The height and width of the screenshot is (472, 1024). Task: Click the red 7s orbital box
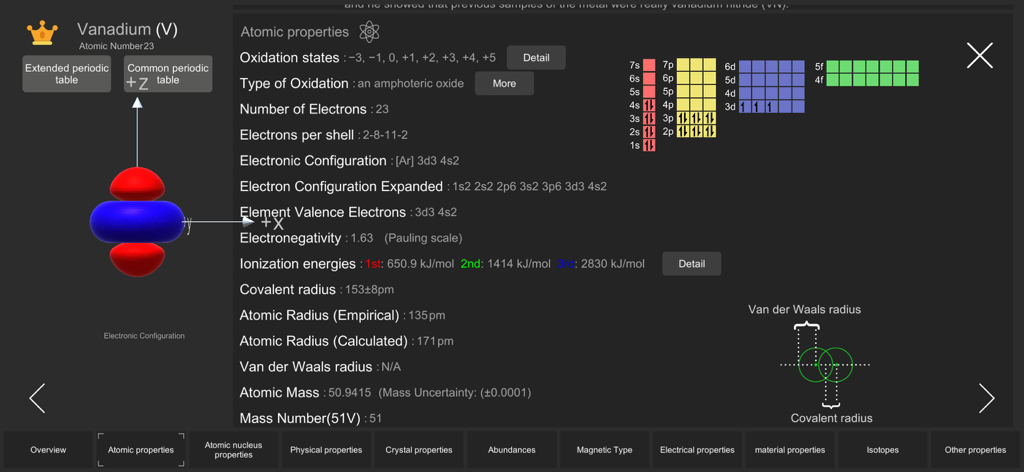649,65
